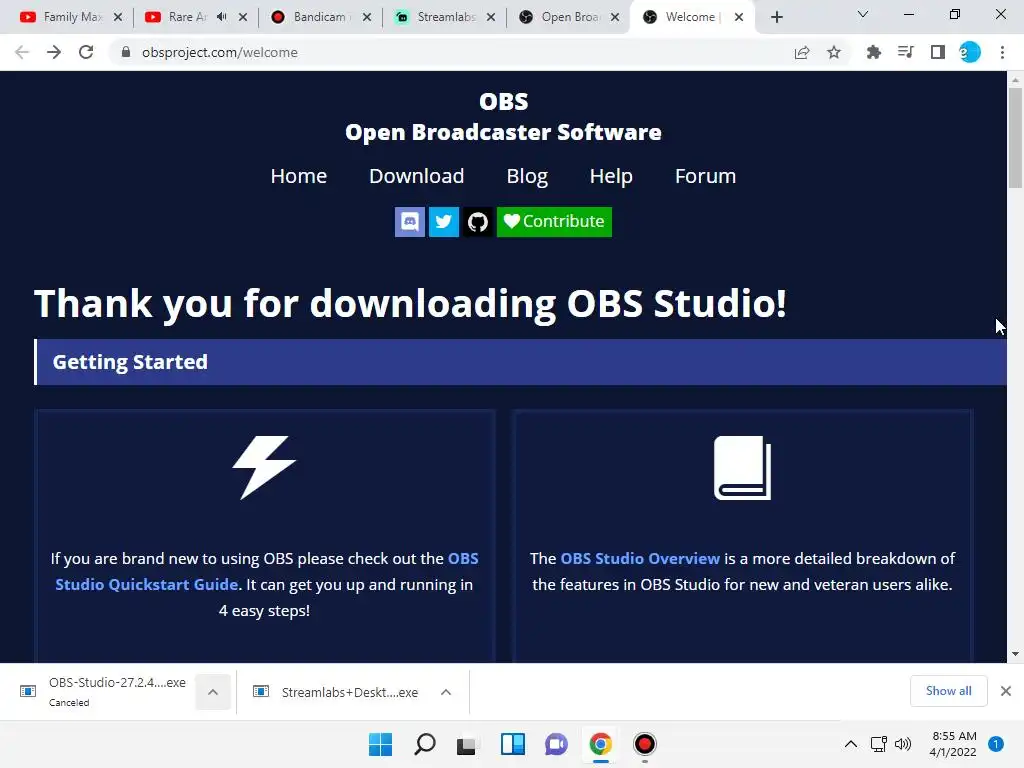Open the Discord icon link
This screenshot has height=768, width=1024.
[x=409, y=222]
